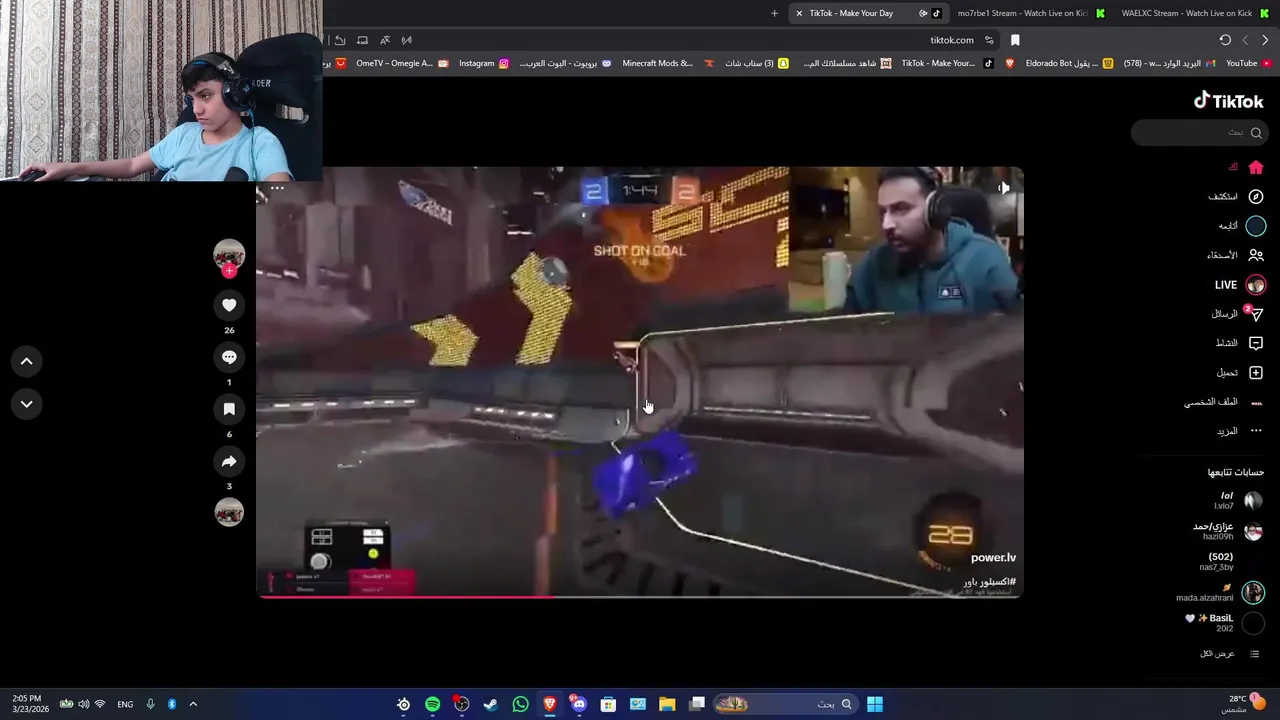Open Explore (compass) in sidebar
The height and width of the screenshot is (720, 1280).
[x=1256, y=196]
